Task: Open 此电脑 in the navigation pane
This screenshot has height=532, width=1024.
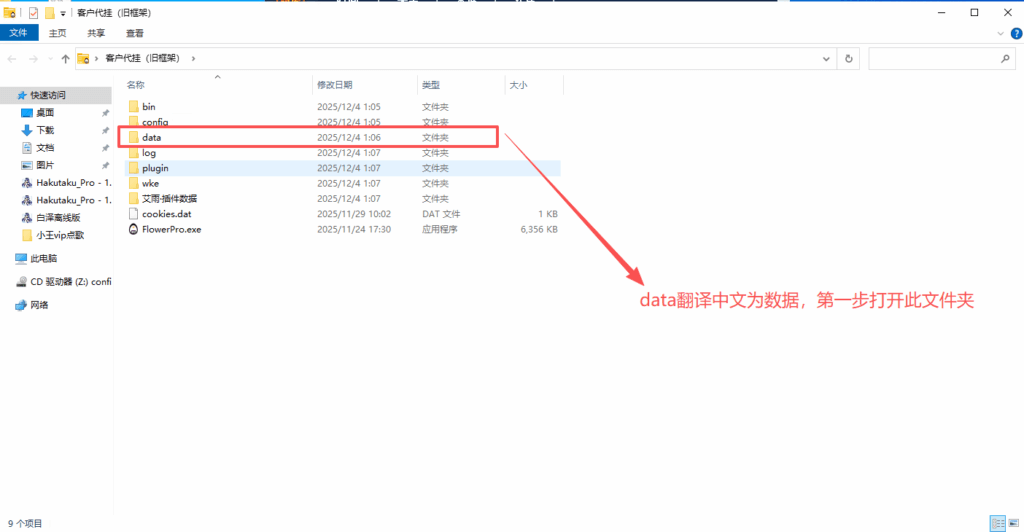Action: (x=44, y=258)
